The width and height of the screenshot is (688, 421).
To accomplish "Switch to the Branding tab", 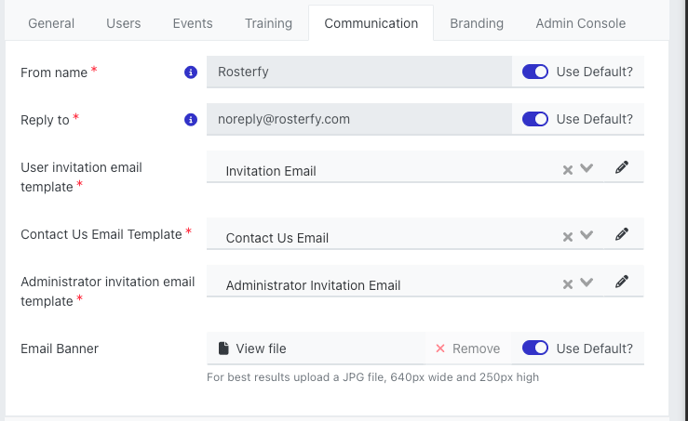I will coord(476,23).
